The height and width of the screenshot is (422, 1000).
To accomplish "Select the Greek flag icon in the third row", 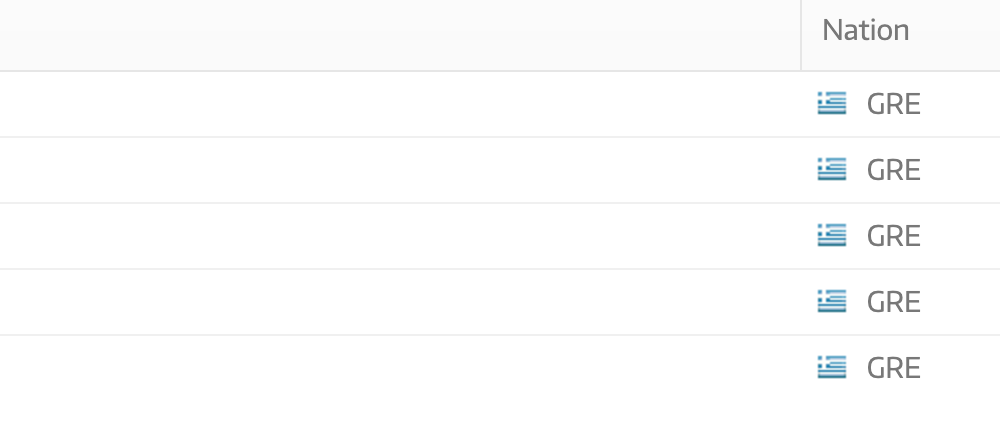I will point(832,235).
